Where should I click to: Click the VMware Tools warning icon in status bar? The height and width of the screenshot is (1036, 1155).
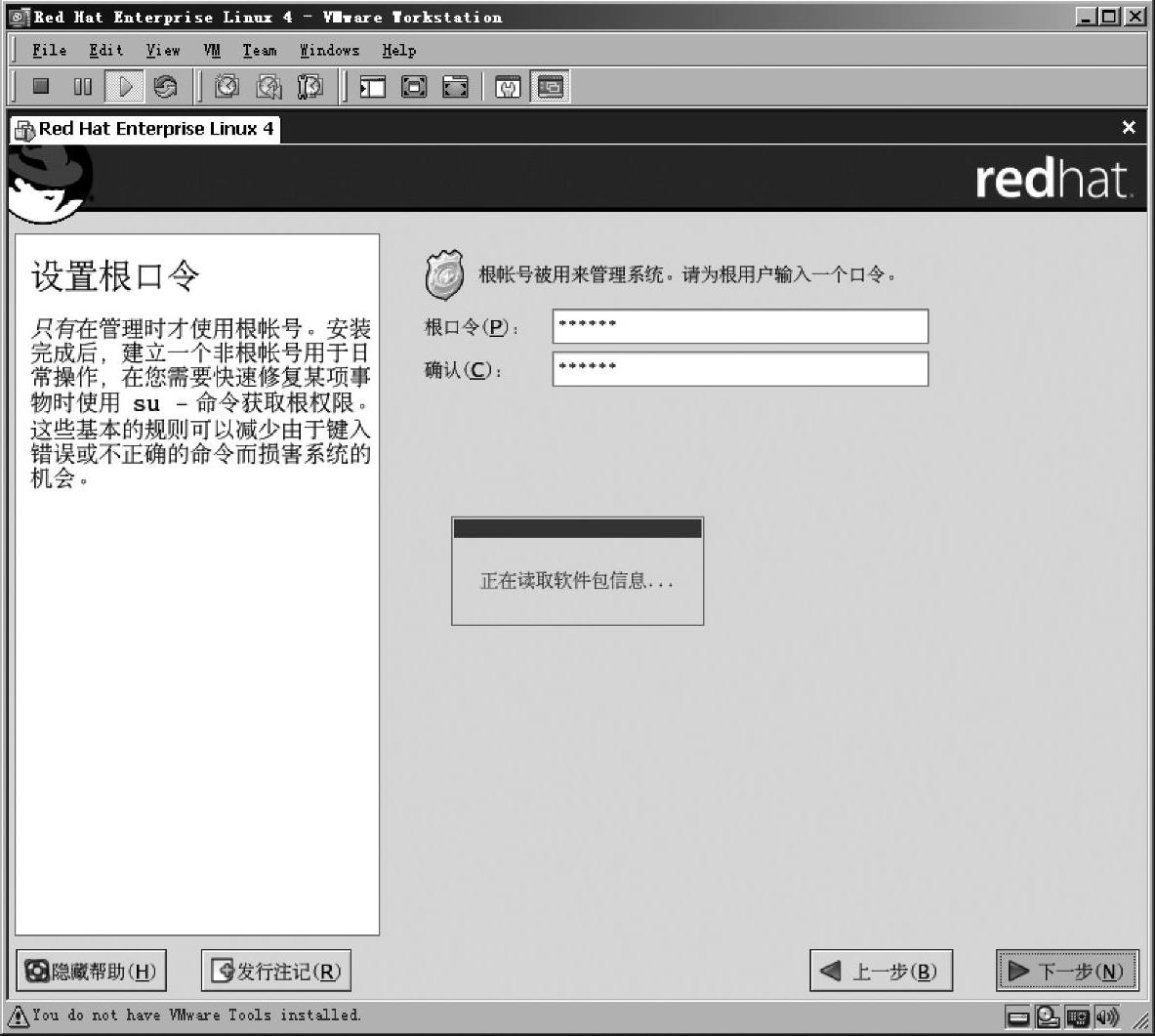click(19, 1016)
